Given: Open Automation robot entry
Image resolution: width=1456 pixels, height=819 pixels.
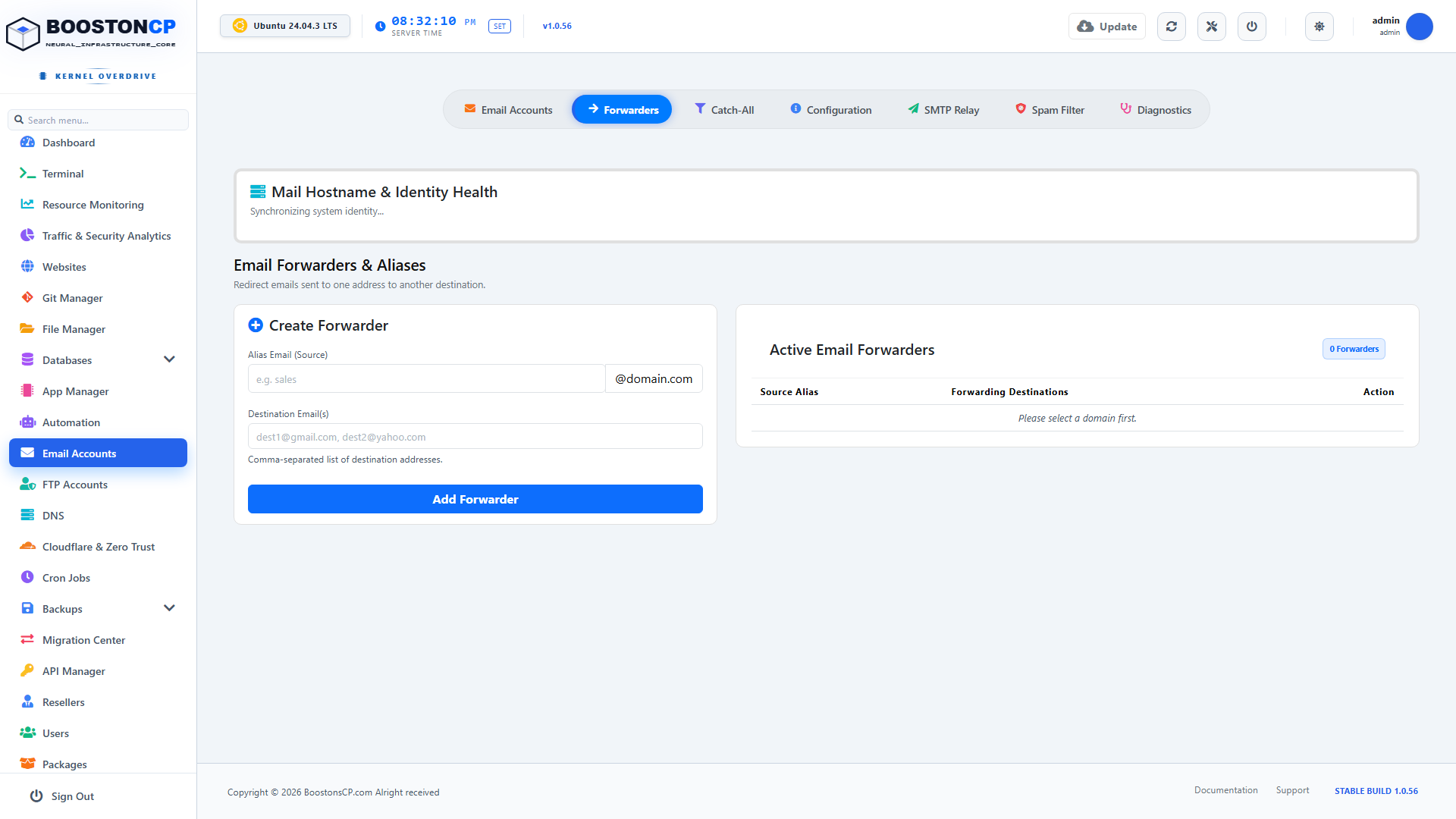Looking at the screenshot, I should [98, 422].
